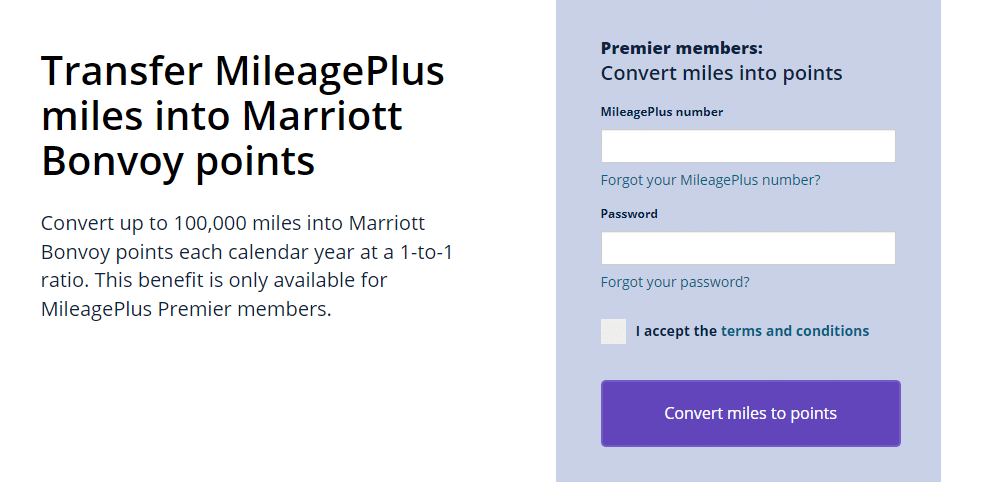
Task: Click 'Bonvoy points' on heading's last line
Action: pyautogui.click(x=178, y=160)
